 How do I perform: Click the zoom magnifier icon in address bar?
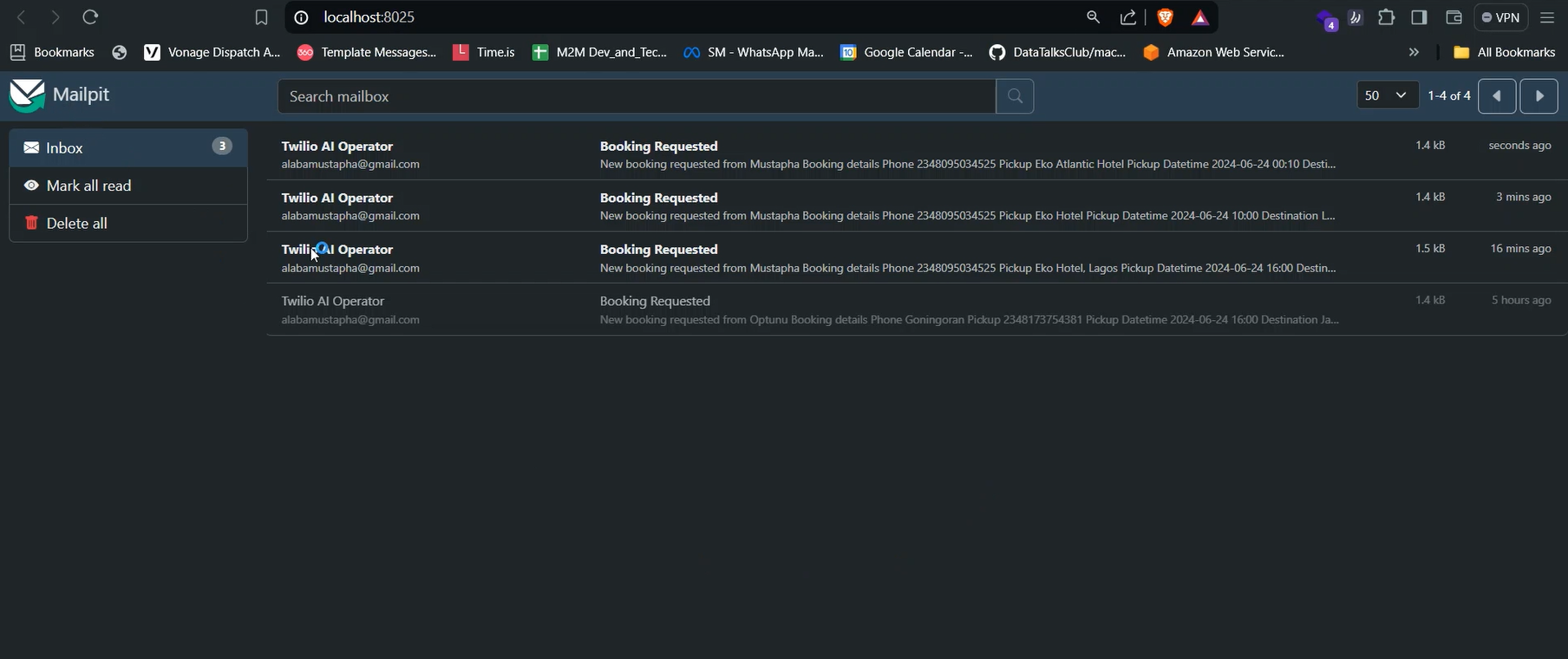click(x=1093, y=17)
